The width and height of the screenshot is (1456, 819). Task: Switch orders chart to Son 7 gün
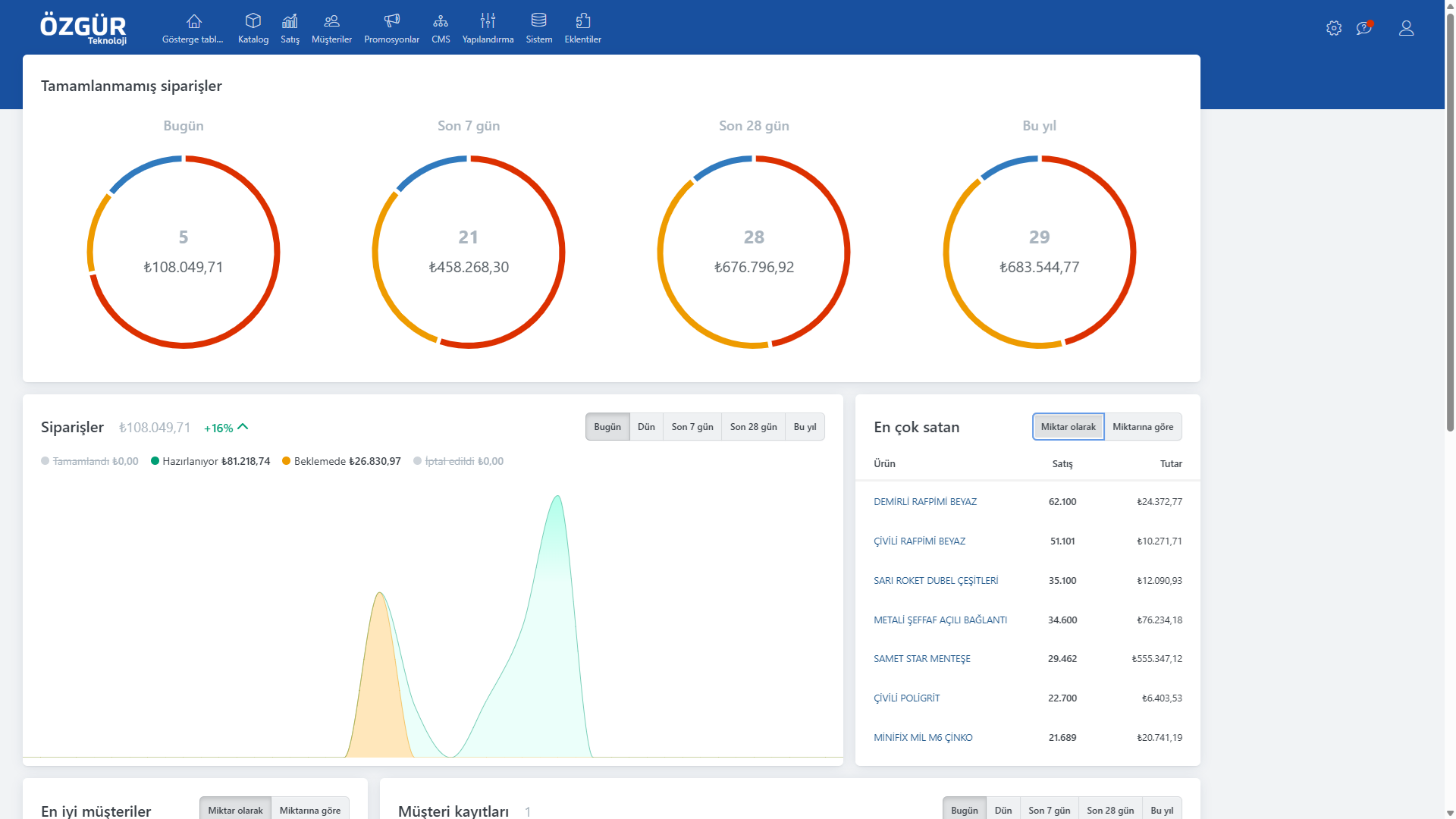(x=692, y=427)
